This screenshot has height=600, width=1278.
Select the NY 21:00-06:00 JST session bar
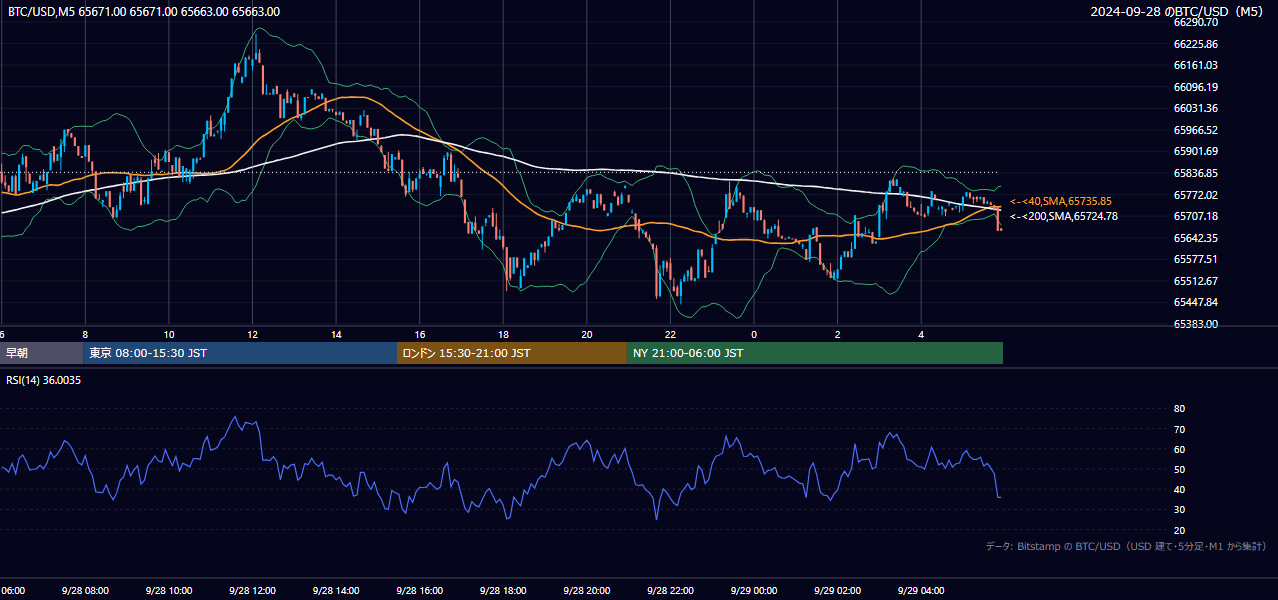(815, 353)
